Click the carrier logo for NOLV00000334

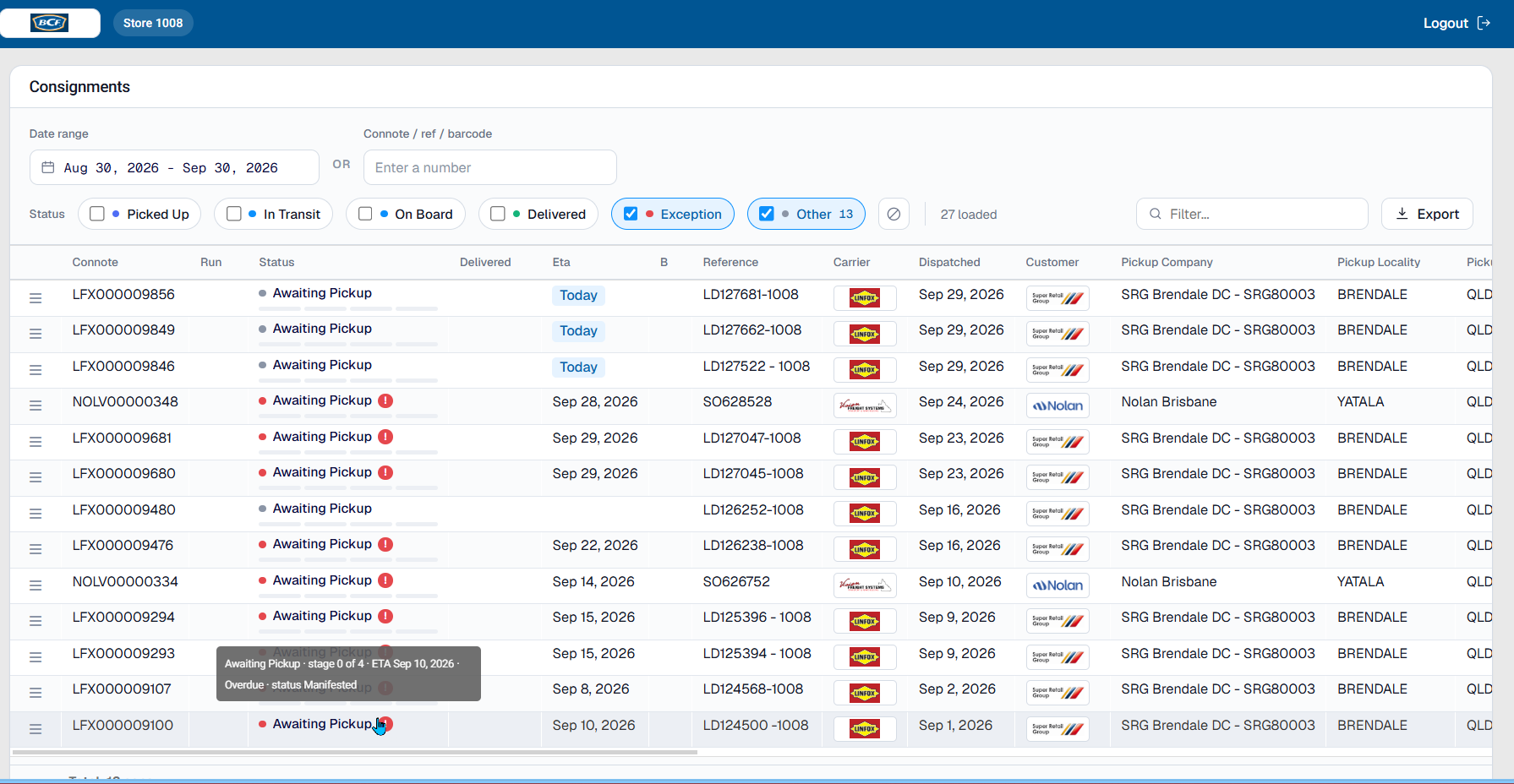click(x=865, y=585)
